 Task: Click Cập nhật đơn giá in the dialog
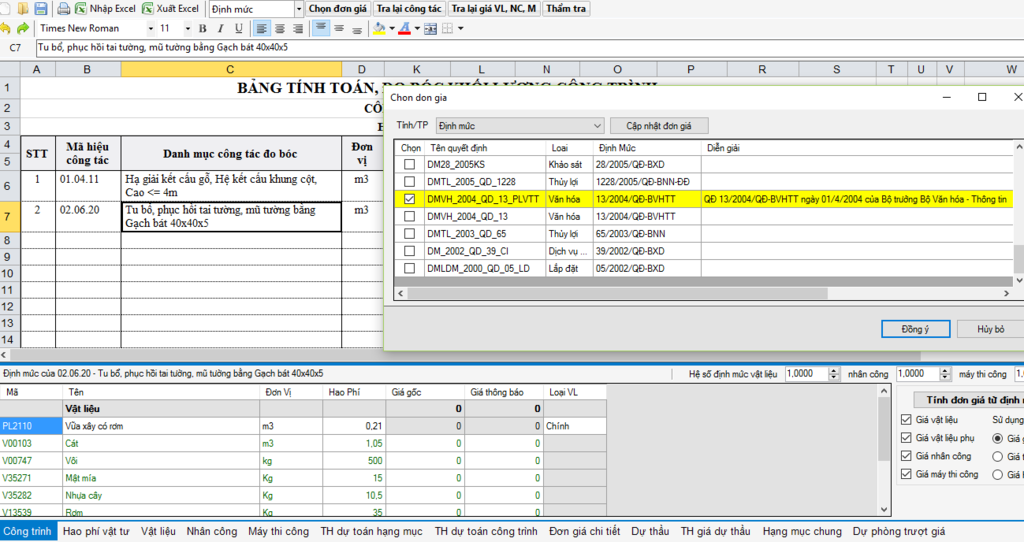click(658, 125)
